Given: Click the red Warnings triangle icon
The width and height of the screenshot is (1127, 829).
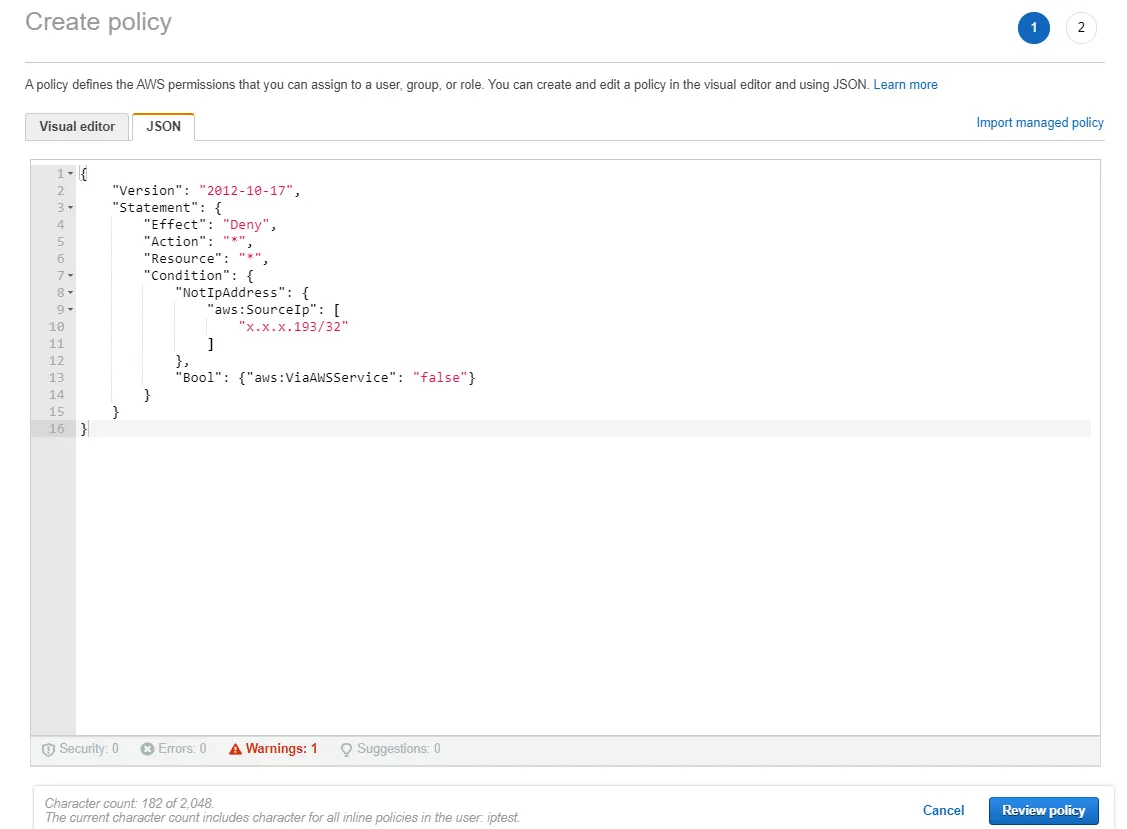Looking at the screenshot, I should [235, 749].
